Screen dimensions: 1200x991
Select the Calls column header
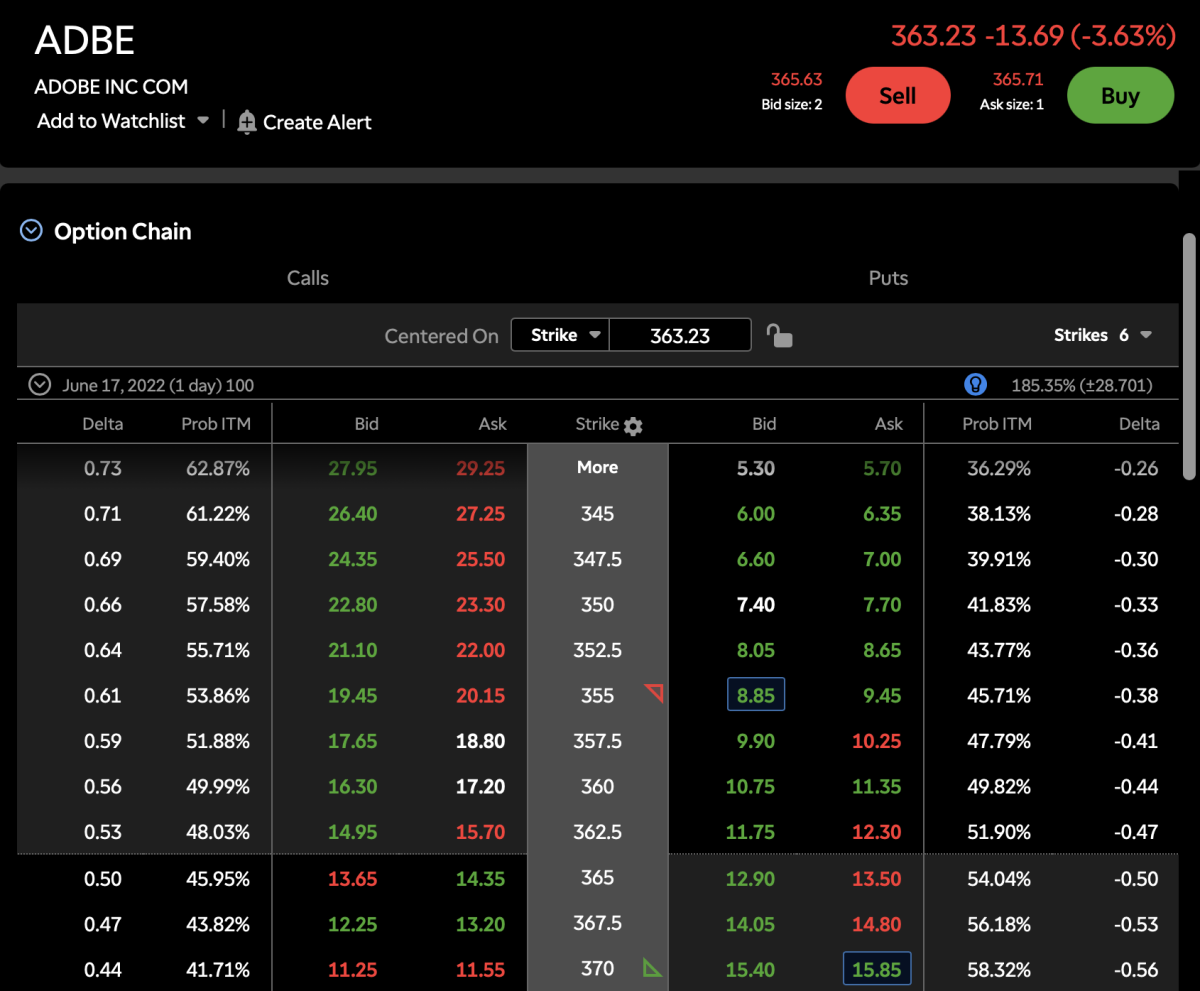[307, 278]
